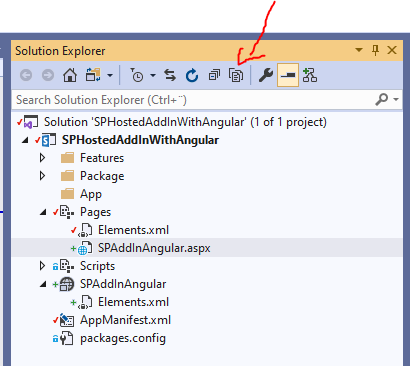Collapse the Pages module
The height and width of the screenshot is (366, 410).
(43, 212)
